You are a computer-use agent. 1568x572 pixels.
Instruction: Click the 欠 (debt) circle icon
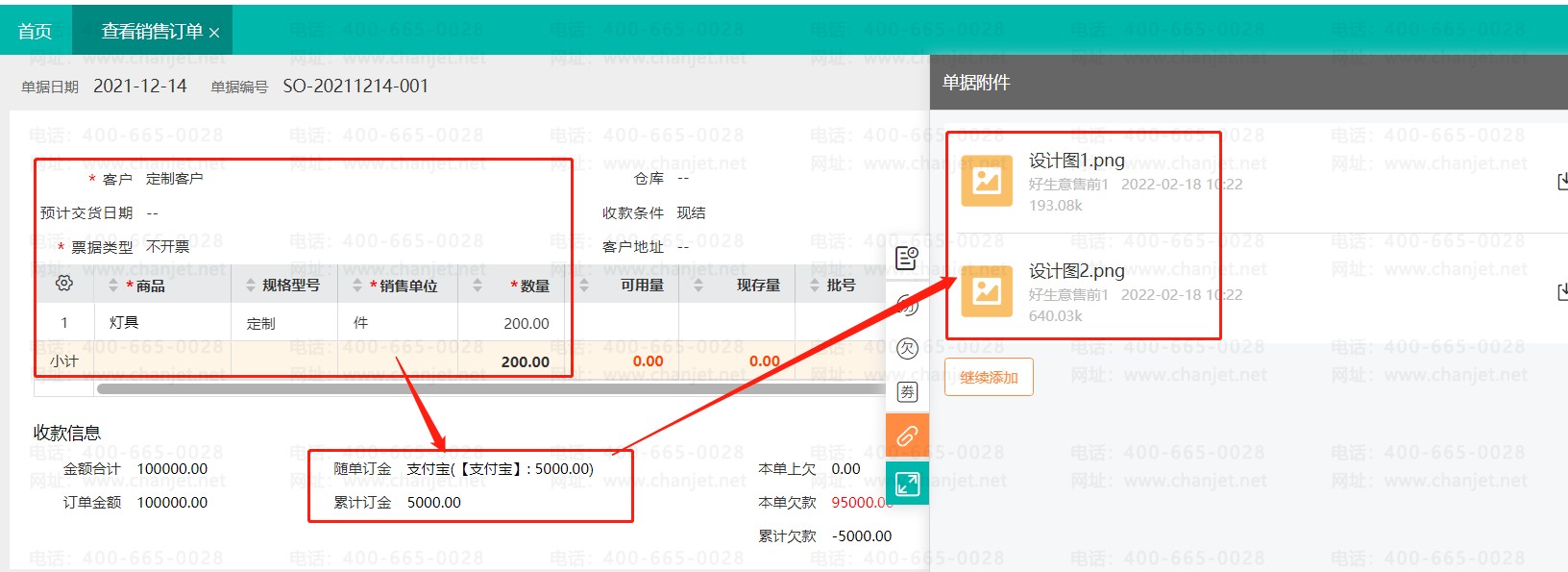tap(907, 348)
